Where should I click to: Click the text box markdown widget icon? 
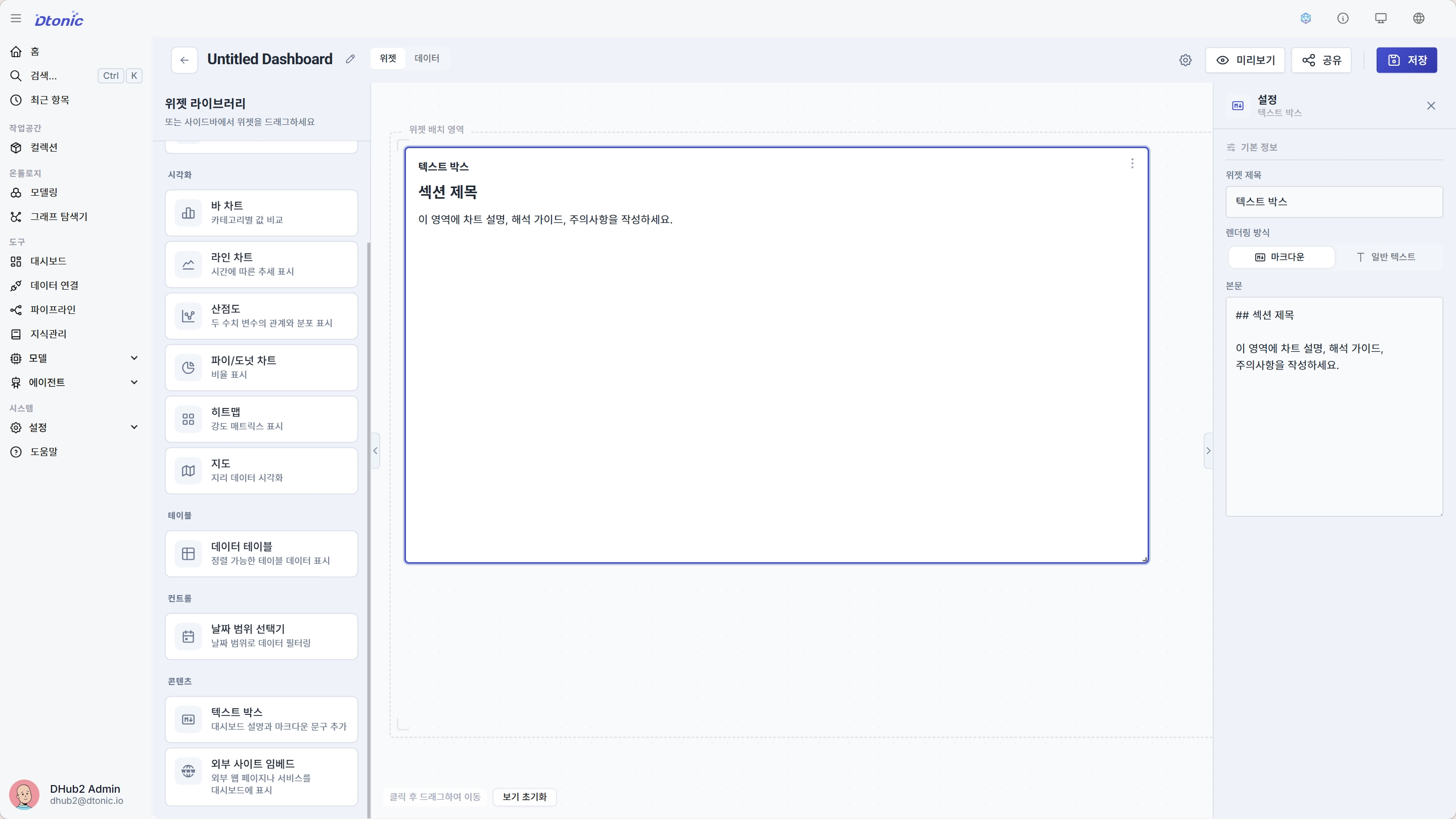click(x=188, y=719)
